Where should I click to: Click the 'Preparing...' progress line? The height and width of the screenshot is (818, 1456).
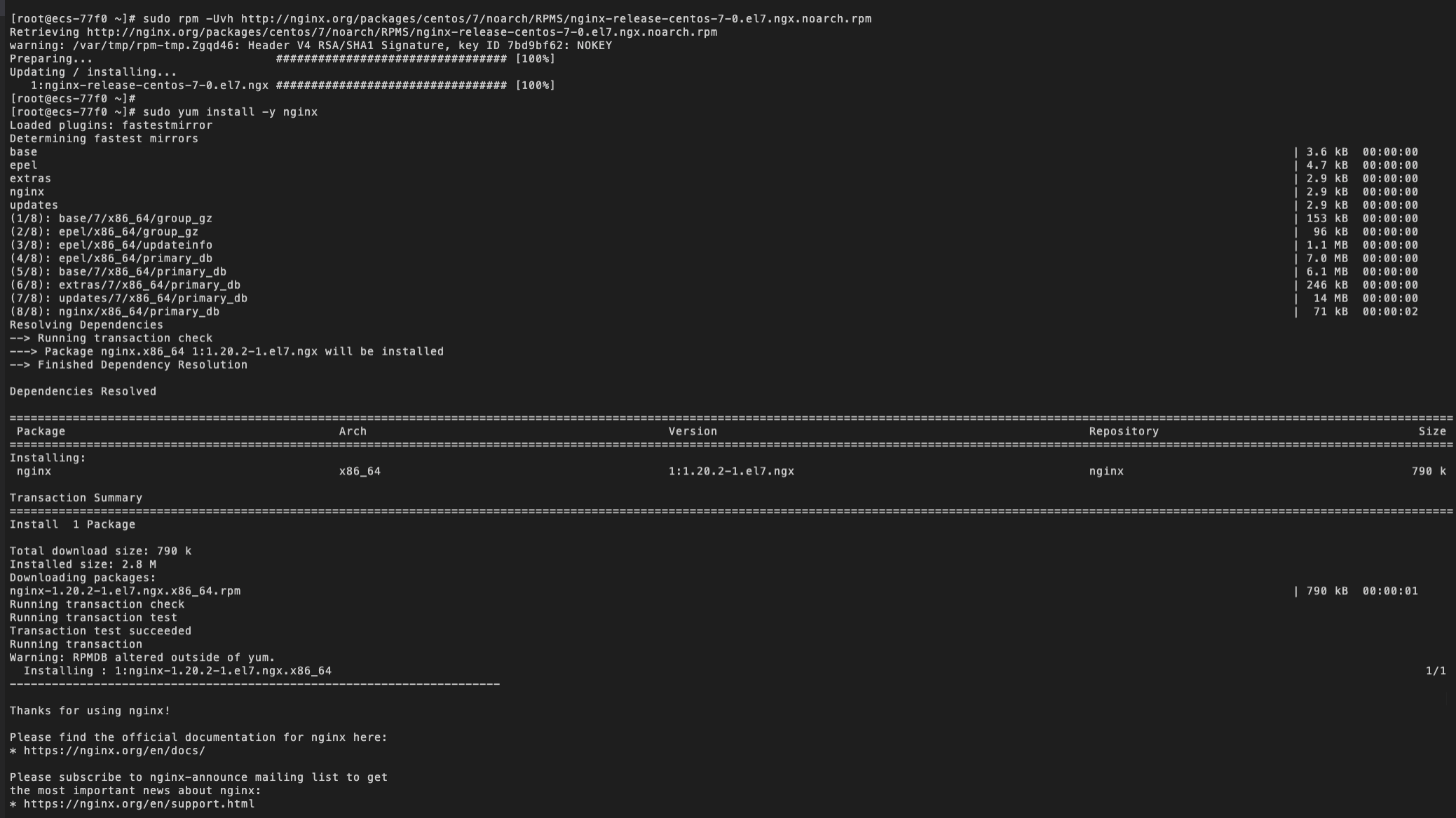[283, 59]
